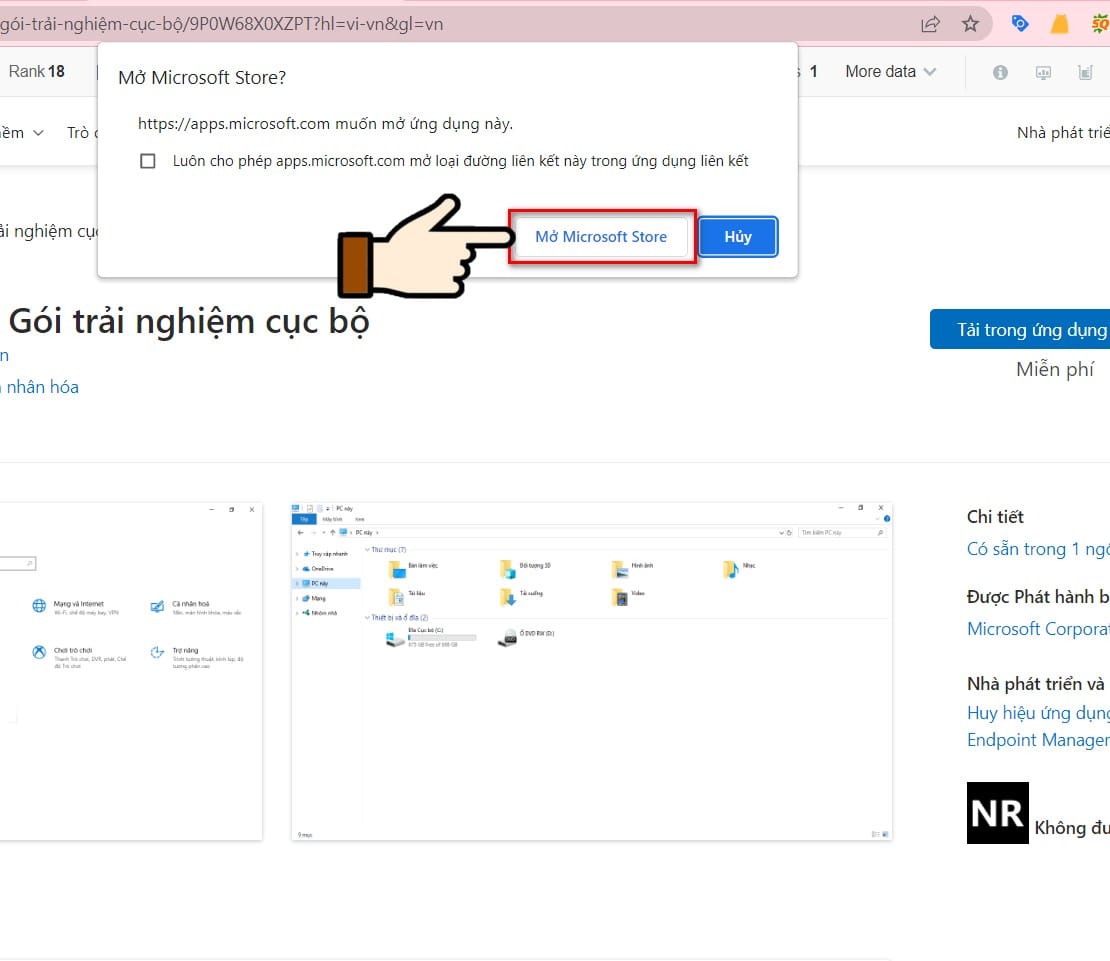1110x961 pixels.
Task: Click Đĩa Cục bộ (C:) drive in thumbnail
Action: (430, 637)
